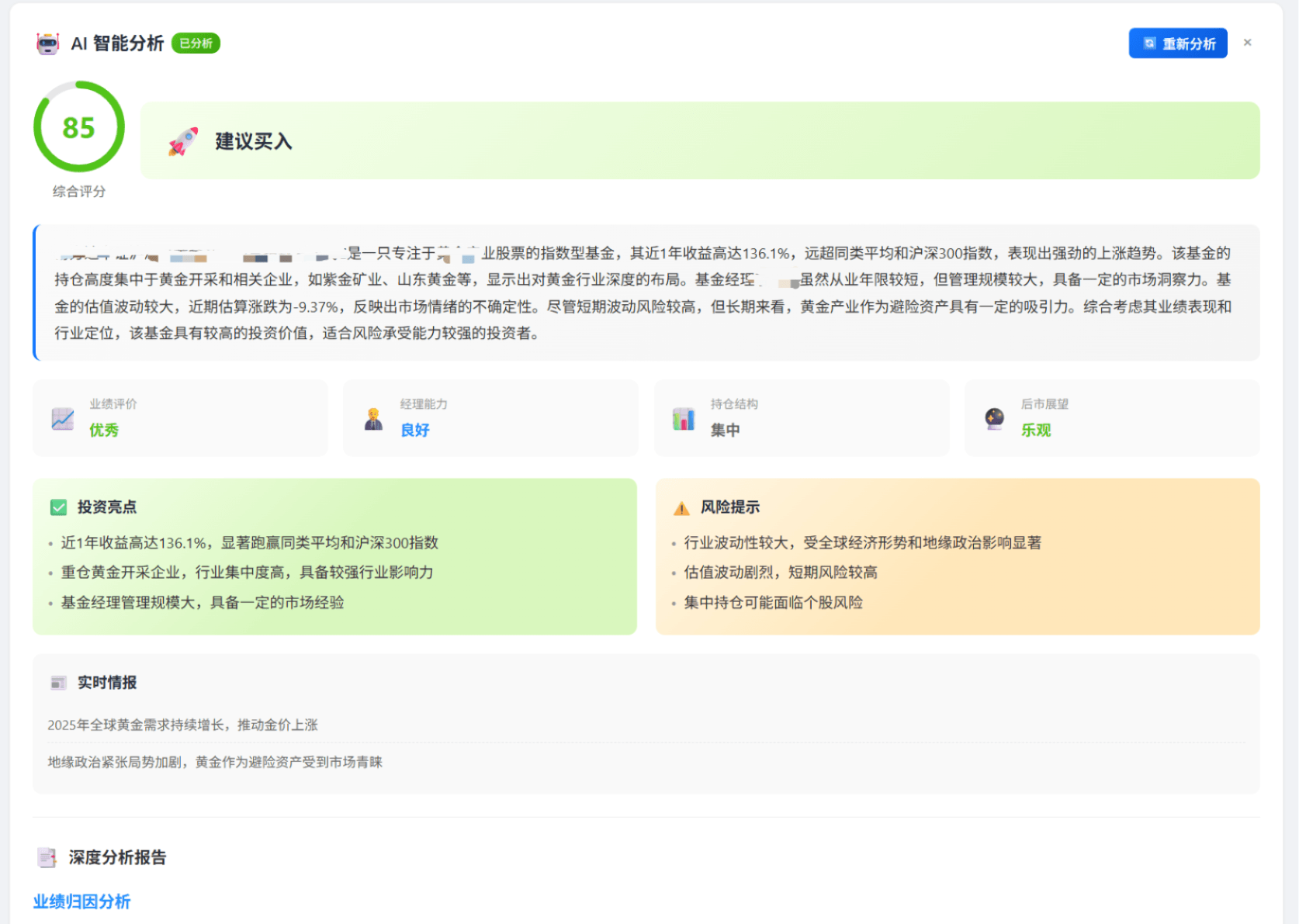Click the AI 智能分析 title
The image size is (1299, 924).
click(x=117, y=43)
